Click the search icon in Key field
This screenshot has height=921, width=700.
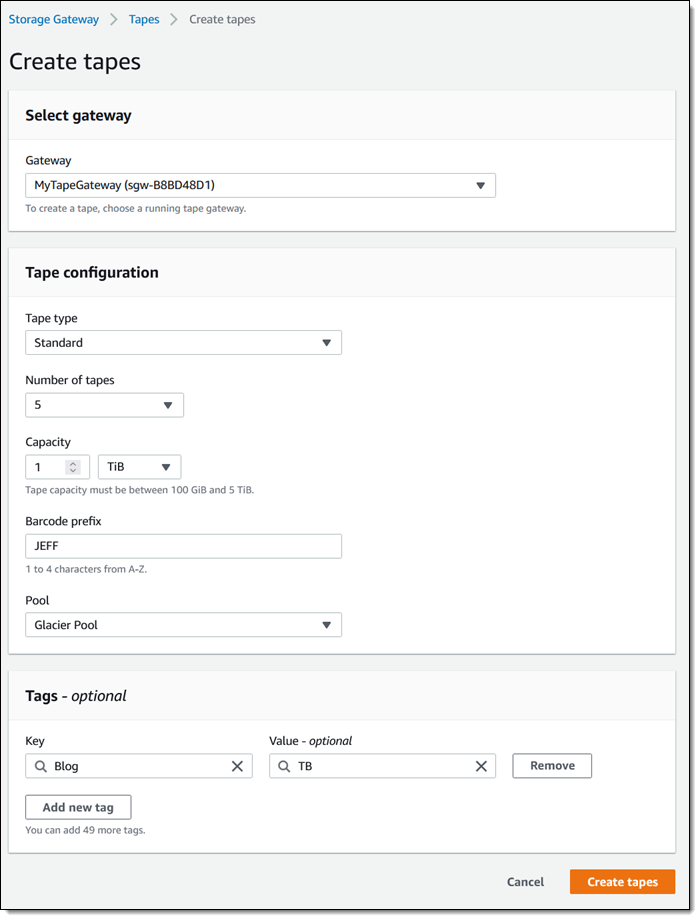coord(41,766)
